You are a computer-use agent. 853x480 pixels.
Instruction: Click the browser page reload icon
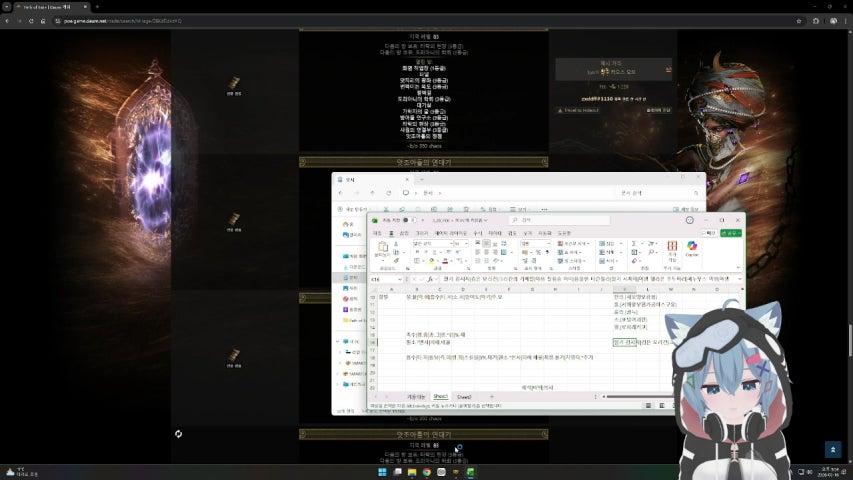[x=43, y=19]
